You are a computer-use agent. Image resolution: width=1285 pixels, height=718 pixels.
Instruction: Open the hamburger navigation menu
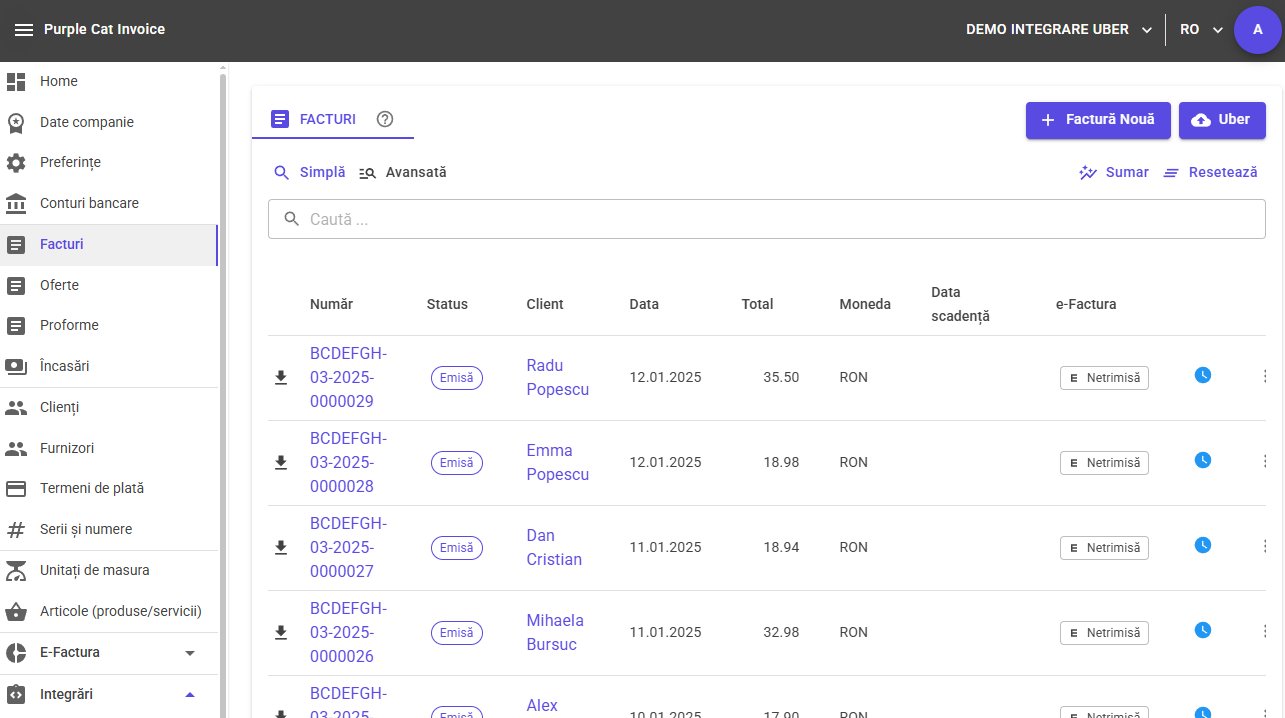(24, 30)
